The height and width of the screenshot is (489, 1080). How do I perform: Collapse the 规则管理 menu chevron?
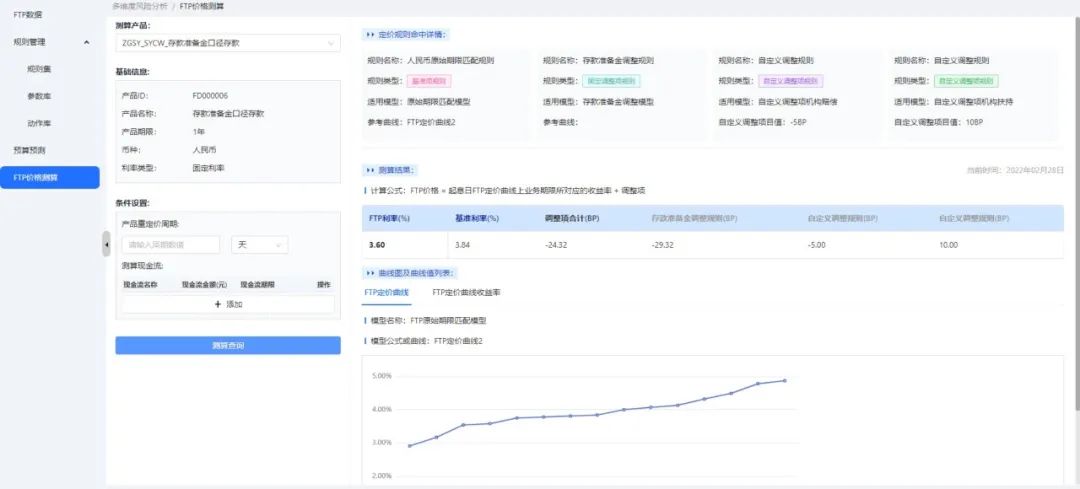pos(86,42)
